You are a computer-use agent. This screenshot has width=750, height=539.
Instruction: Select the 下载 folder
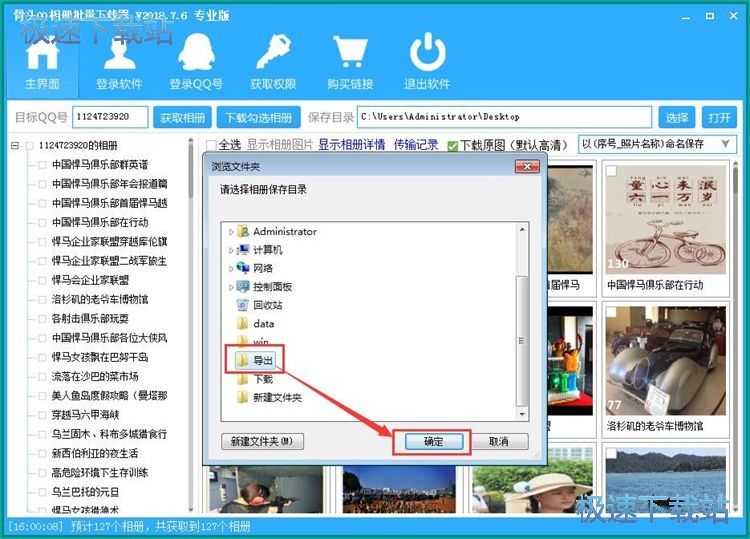[263, 379]
